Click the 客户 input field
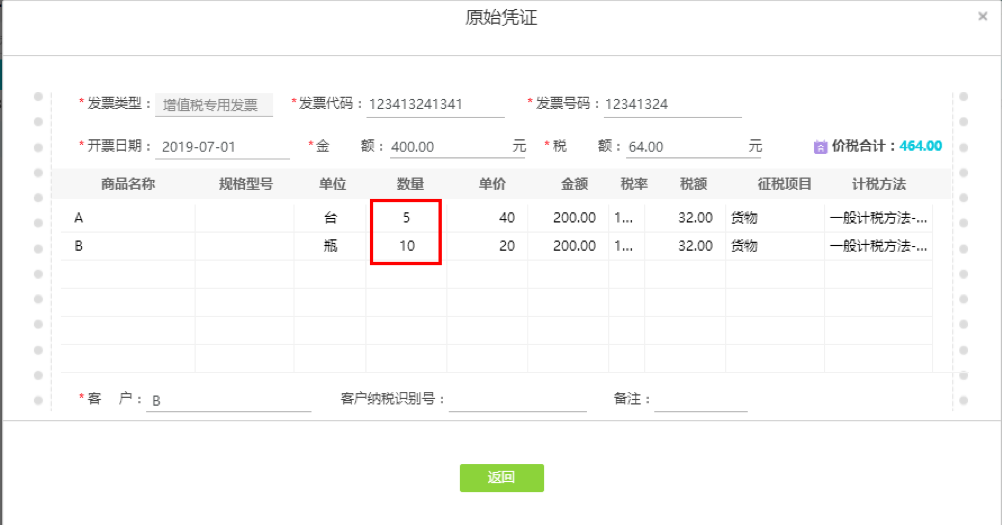Screen dimensions: 1002x525 (229, 400)
